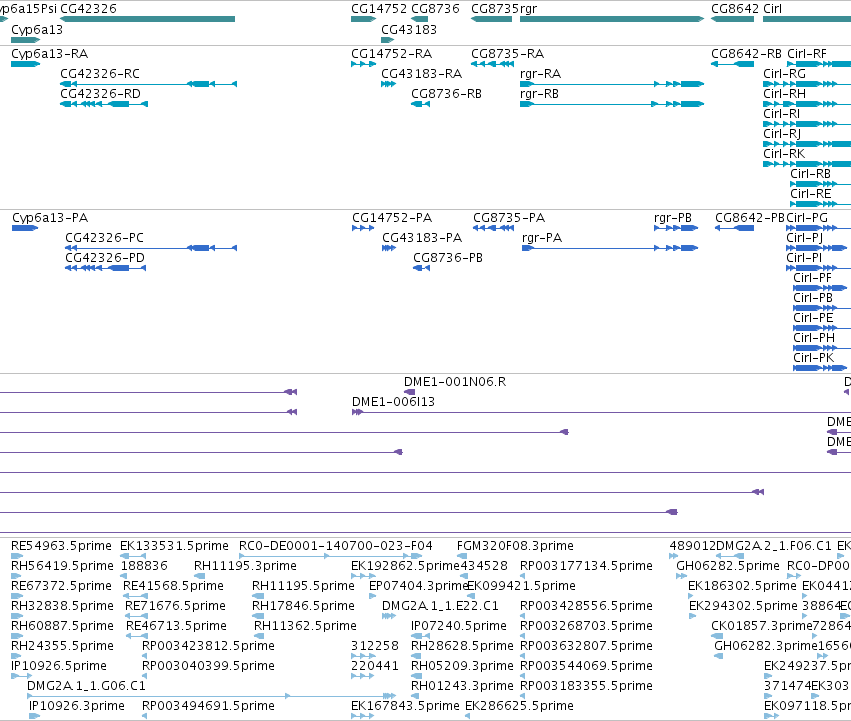Select the CK01857.3prime EST label

point(762,626)
